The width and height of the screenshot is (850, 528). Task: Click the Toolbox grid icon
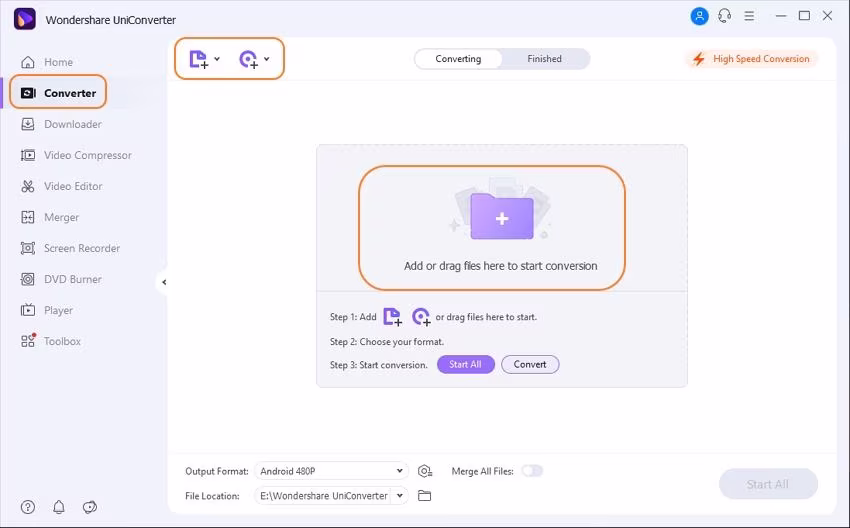click(28, 340)
